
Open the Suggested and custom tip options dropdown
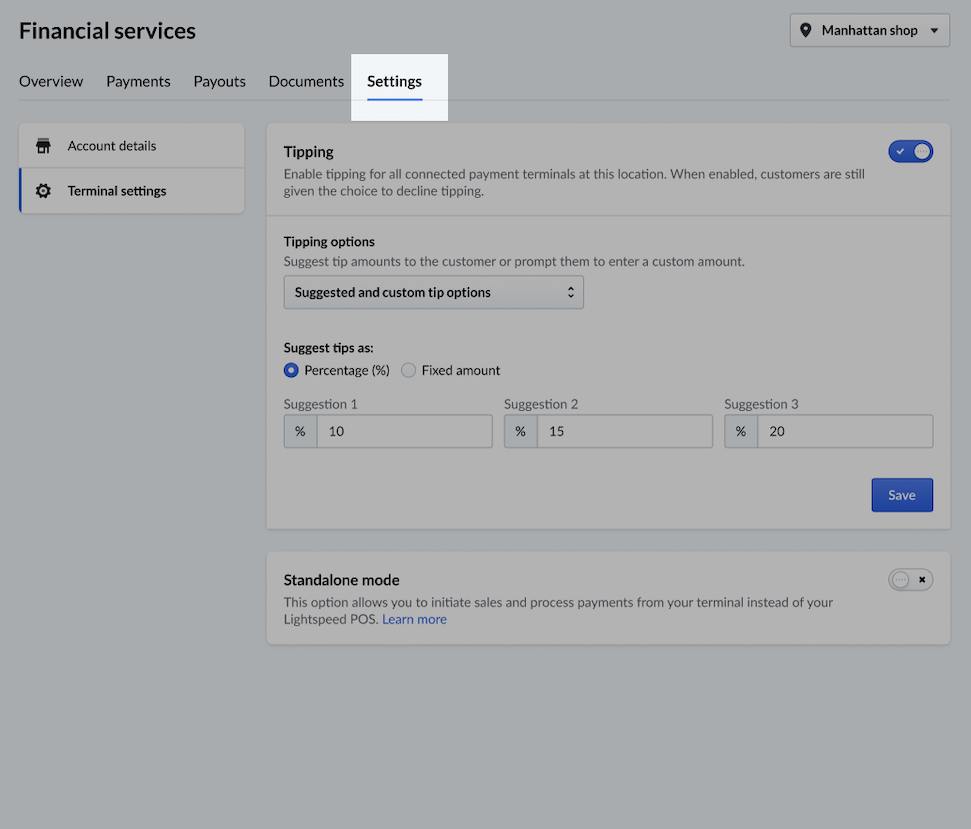coord(433,292)
